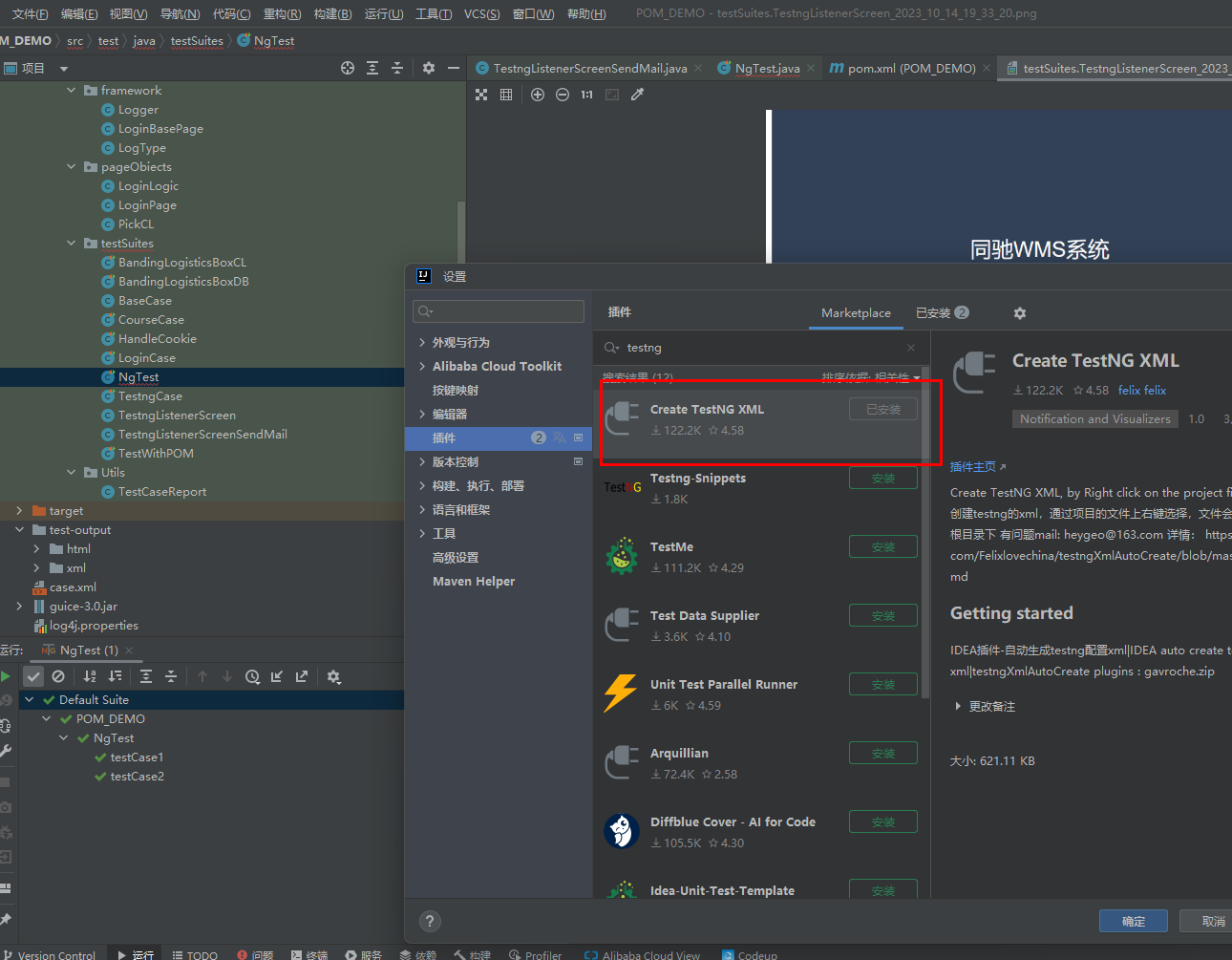Import tests from file icon
Image resolution: width=1232 pixels, height=960 pixels.
click(x=277, y=676)
